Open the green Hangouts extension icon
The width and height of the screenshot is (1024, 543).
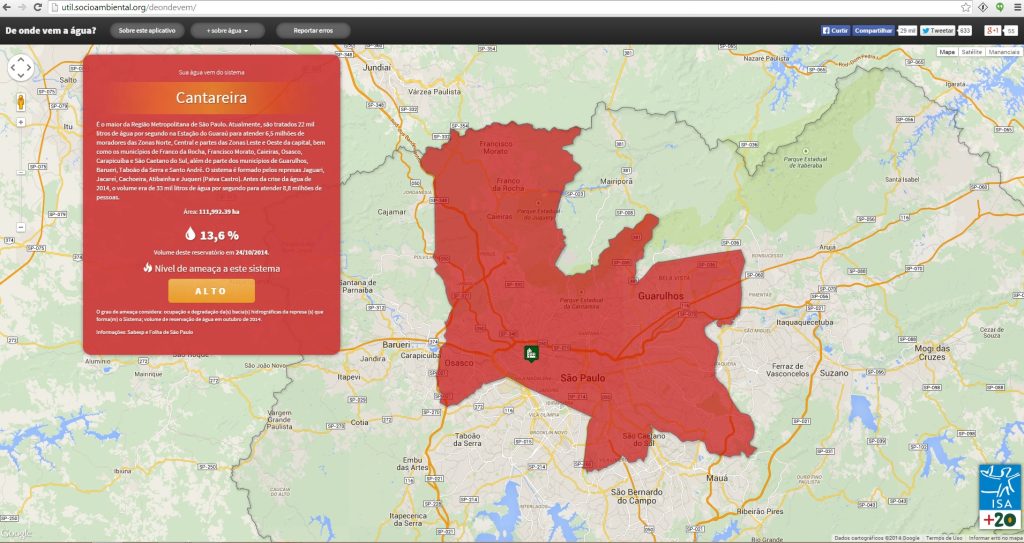[1000, 7]
